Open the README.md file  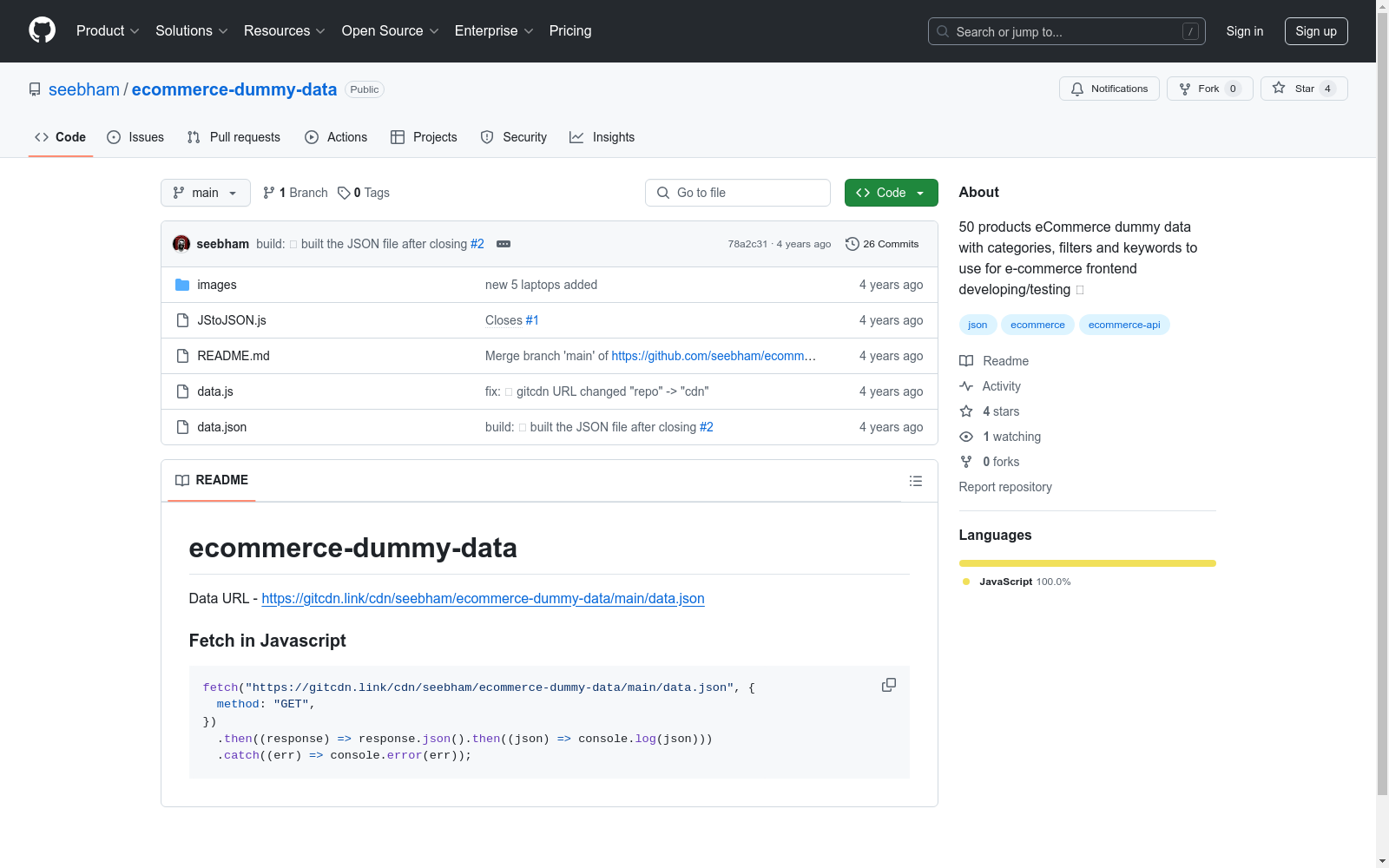point(234,356)
